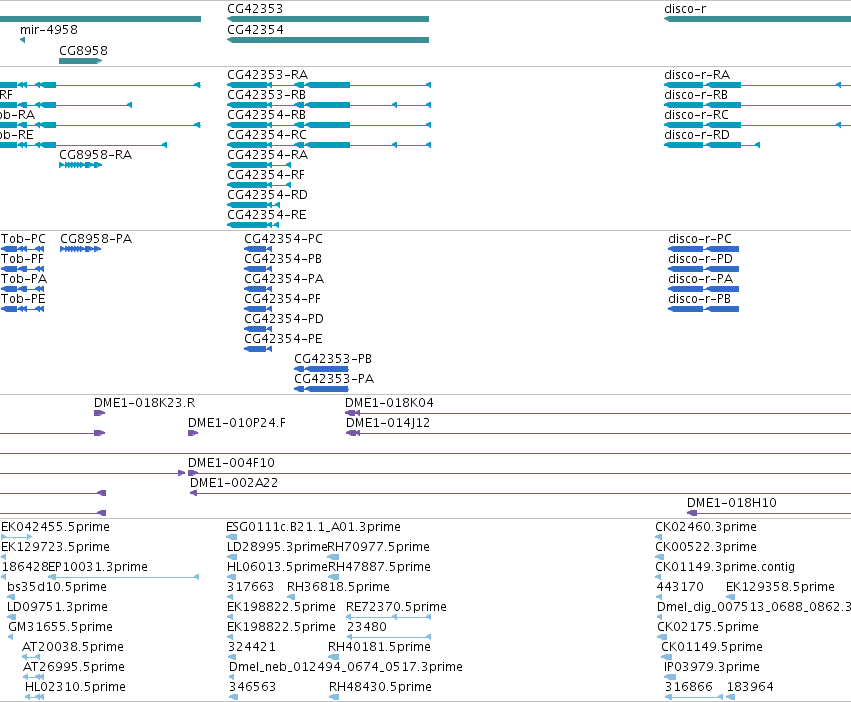Click transcript label CG42354-RC

click(x=267, y=135)
